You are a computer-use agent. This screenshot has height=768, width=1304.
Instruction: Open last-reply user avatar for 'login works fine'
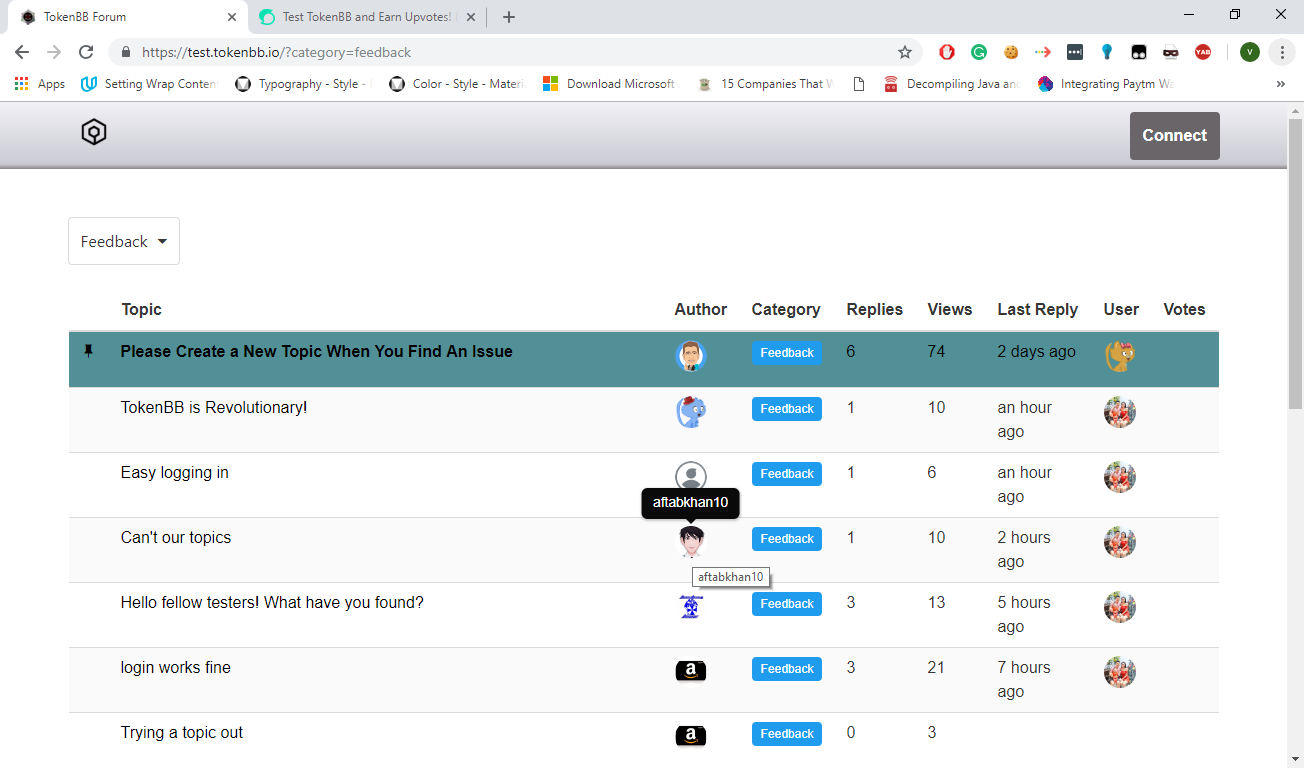1120,672
